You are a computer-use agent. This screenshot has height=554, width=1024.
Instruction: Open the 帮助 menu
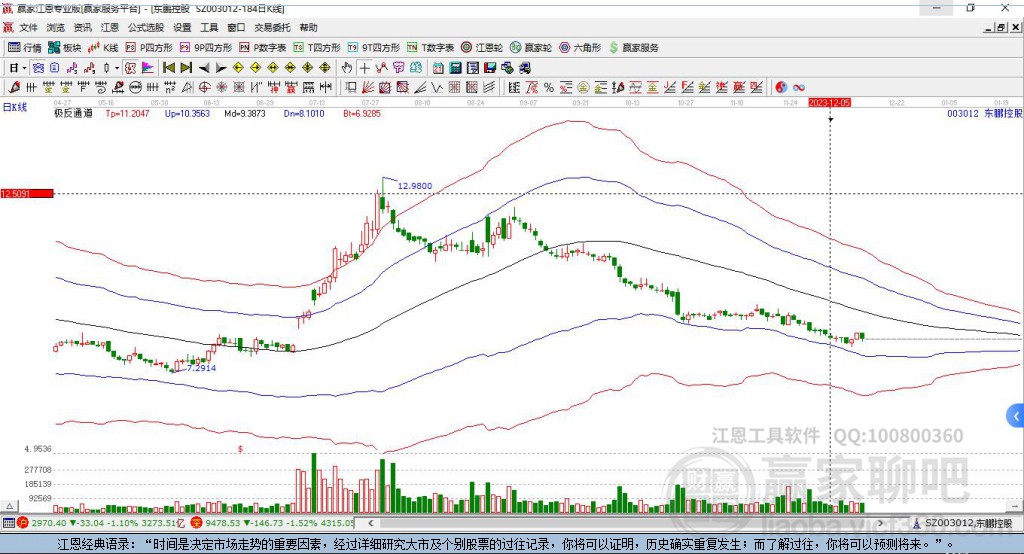[308, 27]
